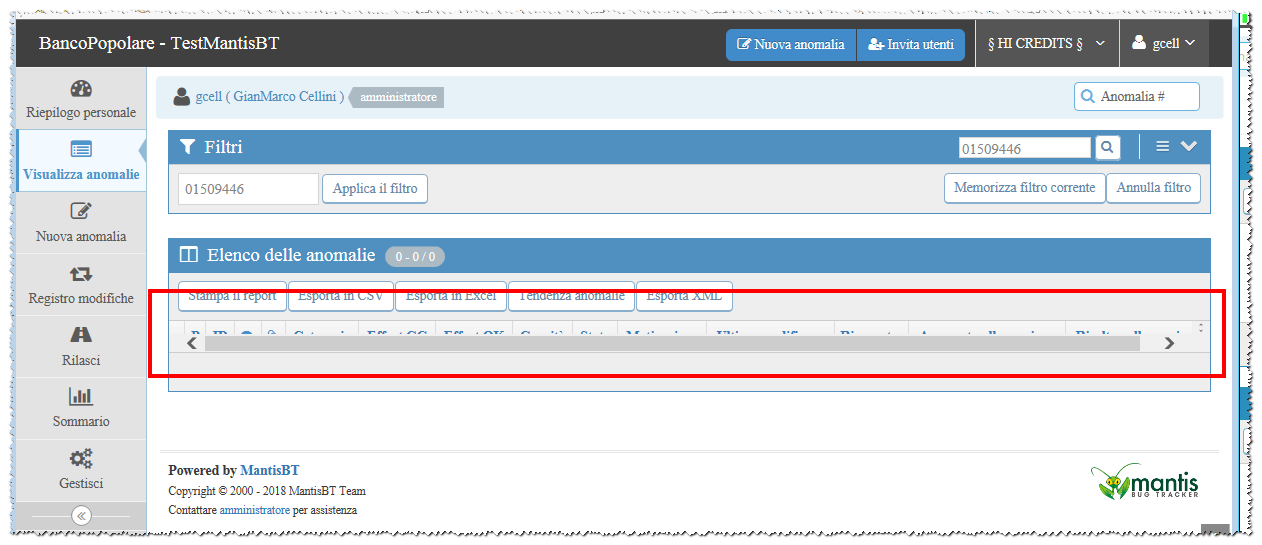
Task: Collapse the sidebar with double-arrow button
Action: [81, 516]
